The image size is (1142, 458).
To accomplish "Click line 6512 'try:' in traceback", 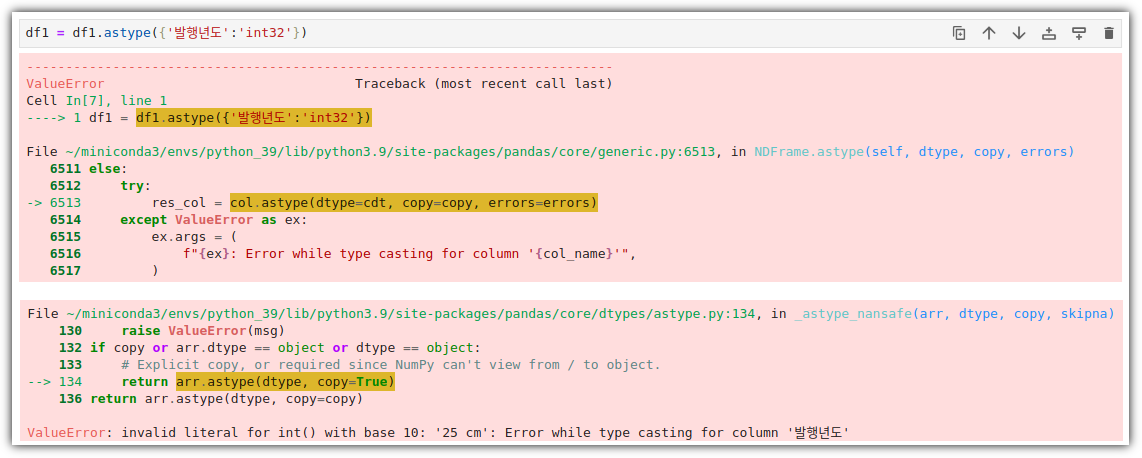I will tap(135, 185).
